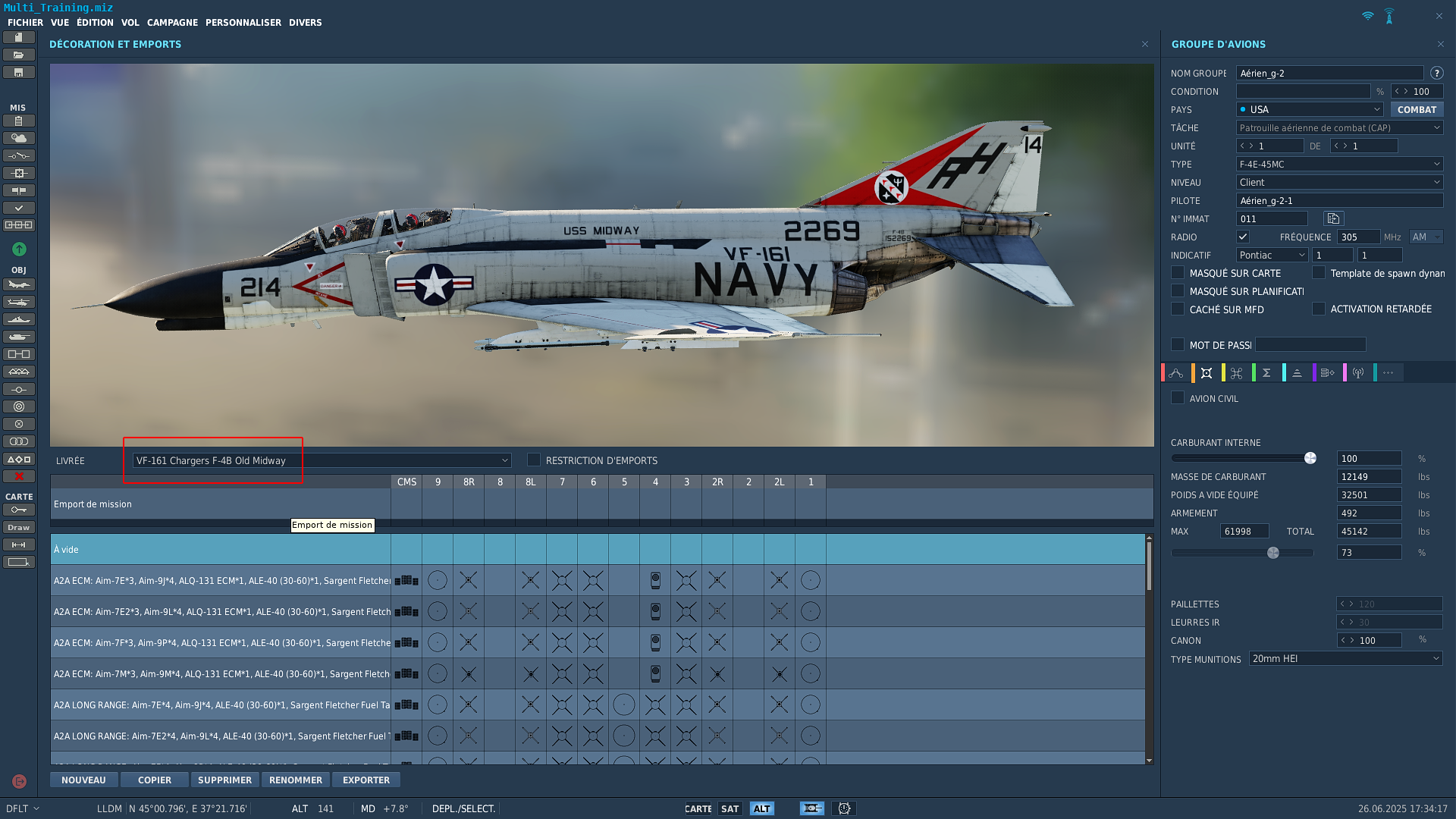Open the AM modulation dropdown
The width and height of the screenshot is (1456, 819).
click(x=1426, y=237)
